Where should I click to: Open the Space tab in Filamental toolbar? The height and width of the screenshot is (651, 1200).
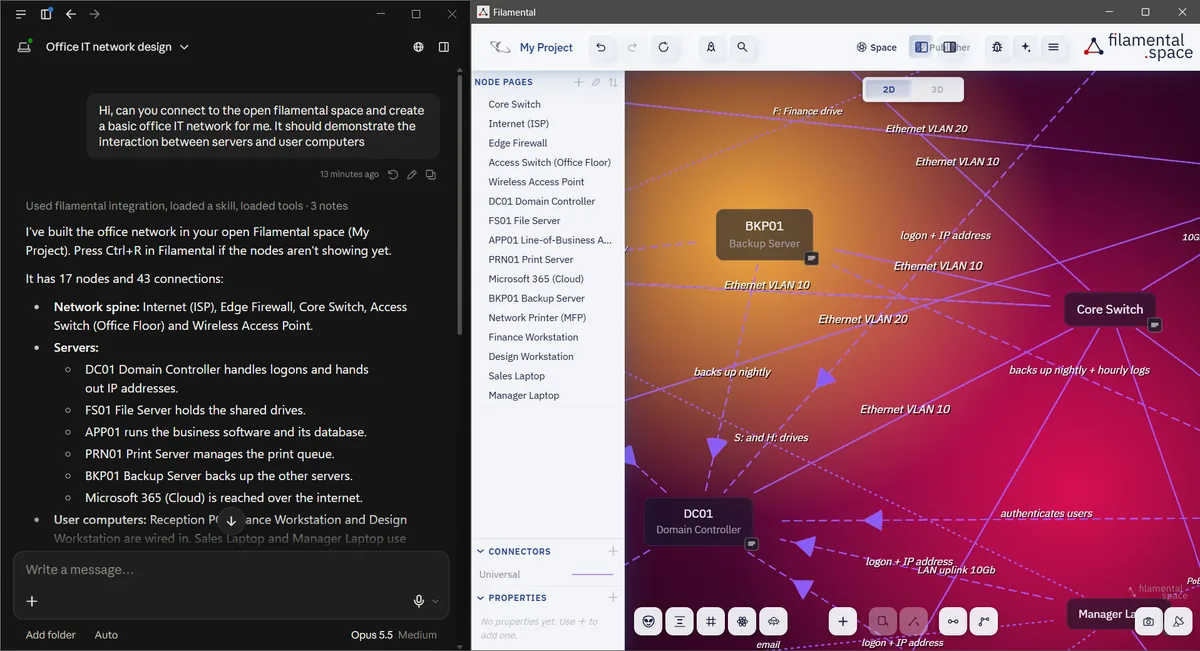click(877, 47)
